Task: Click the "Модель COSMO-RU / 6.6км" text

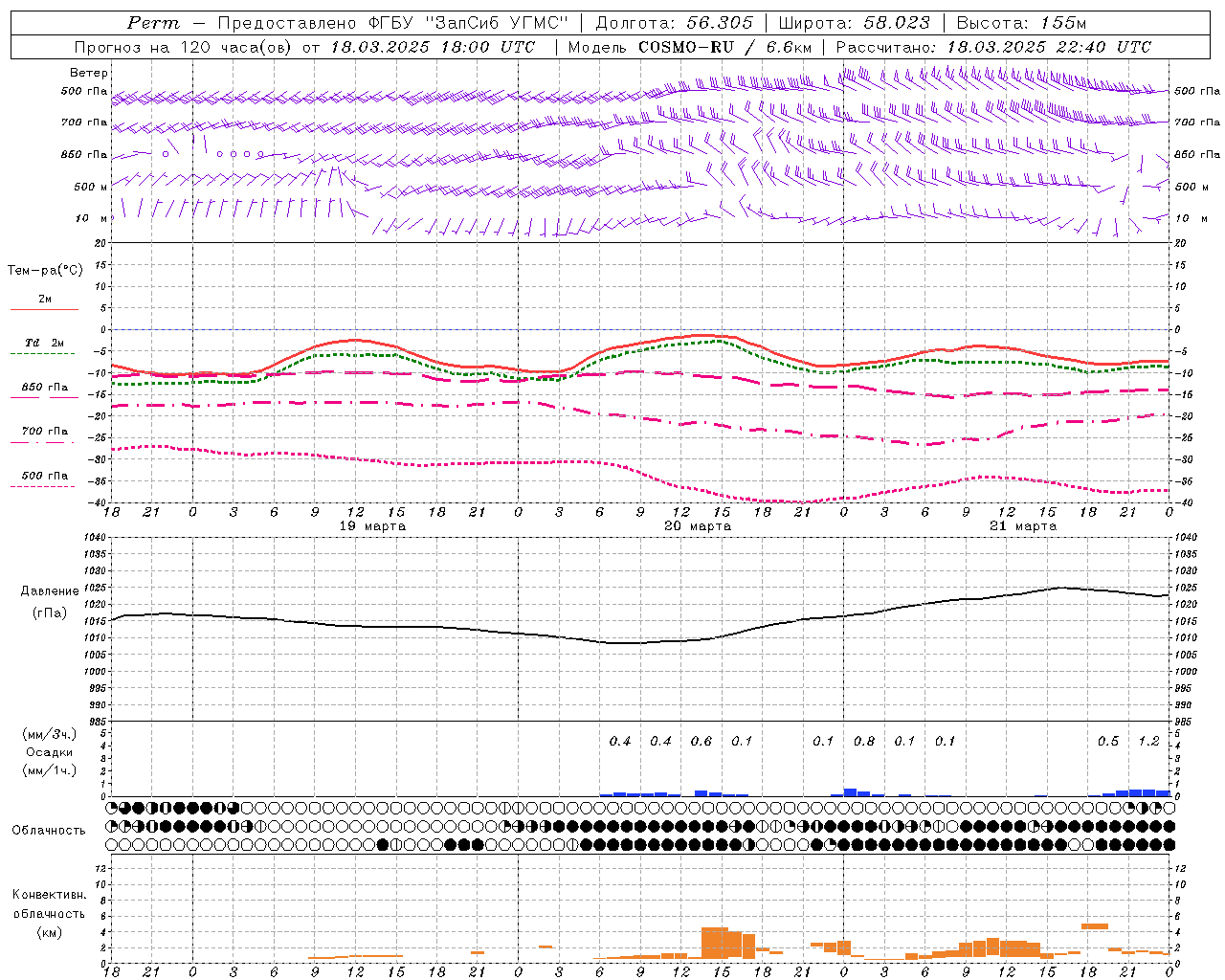Action: pyautogui.click(x=689, y=47)
